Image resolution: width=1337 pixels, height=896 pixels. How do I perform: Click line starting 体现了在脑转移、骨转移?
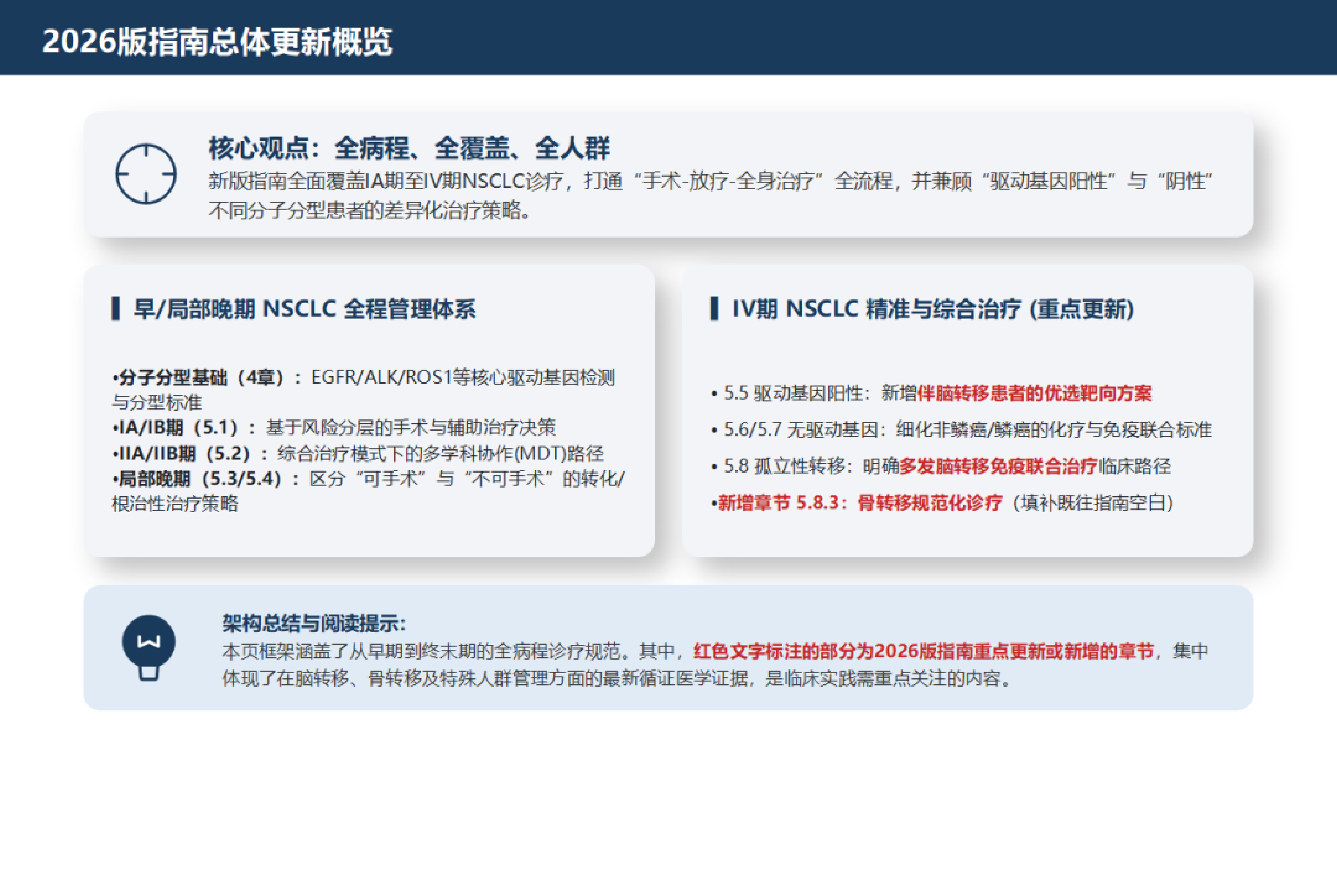(x=618, y=678)
